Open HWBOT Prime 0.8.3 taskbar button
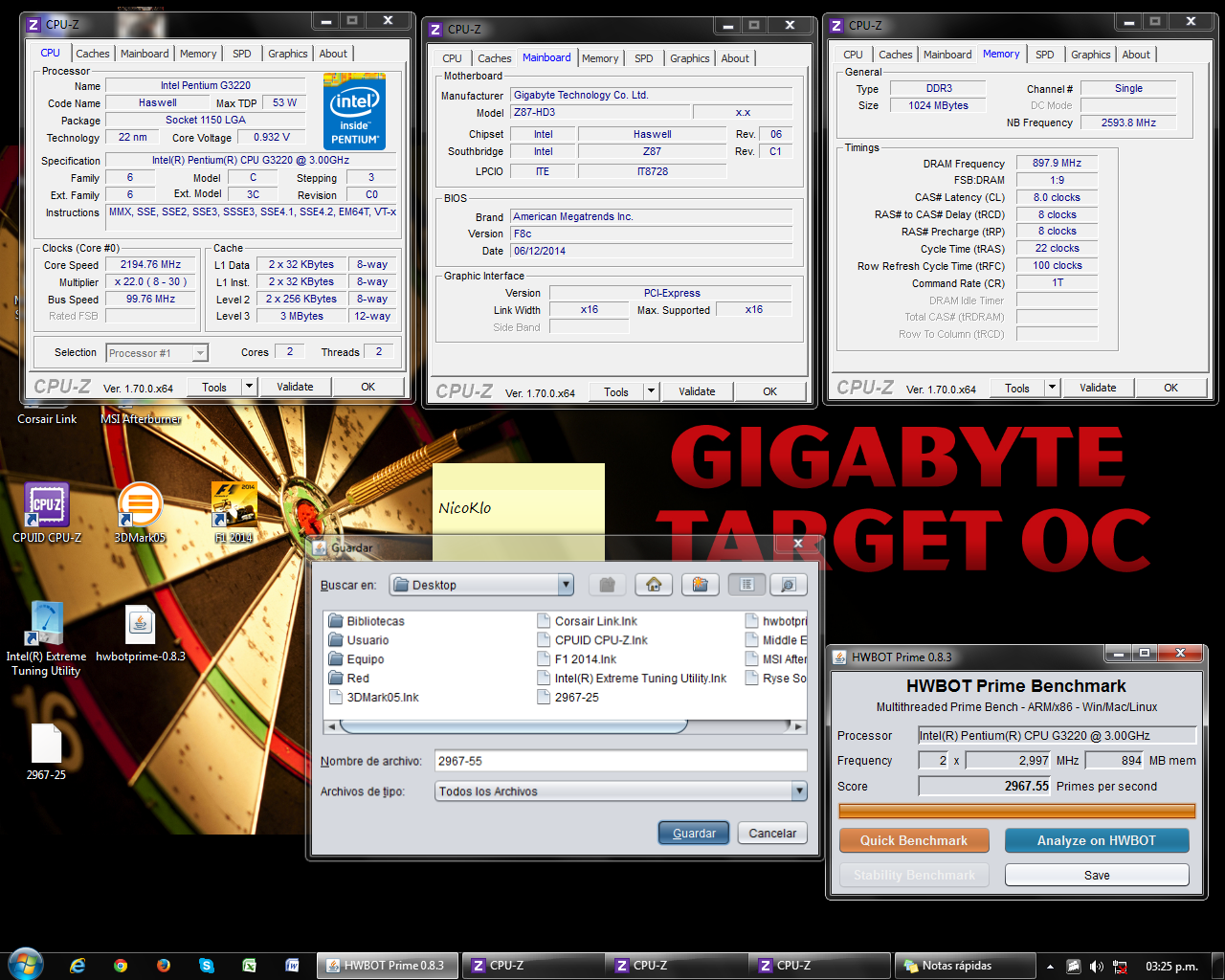Screen dimensions: 1225x980 click(x=387, y=966)
